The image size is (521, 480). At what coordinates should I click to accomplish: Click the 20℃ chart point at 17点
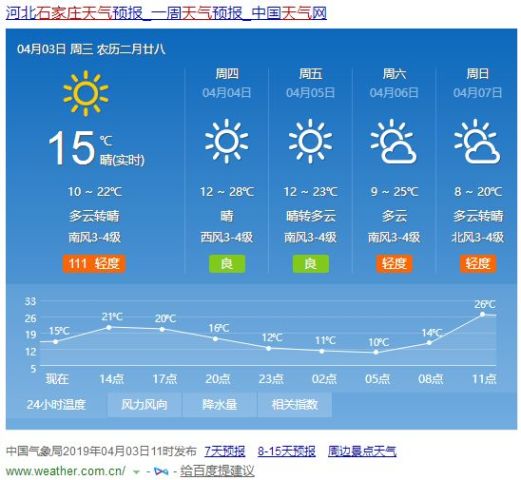tap(162, 329)
